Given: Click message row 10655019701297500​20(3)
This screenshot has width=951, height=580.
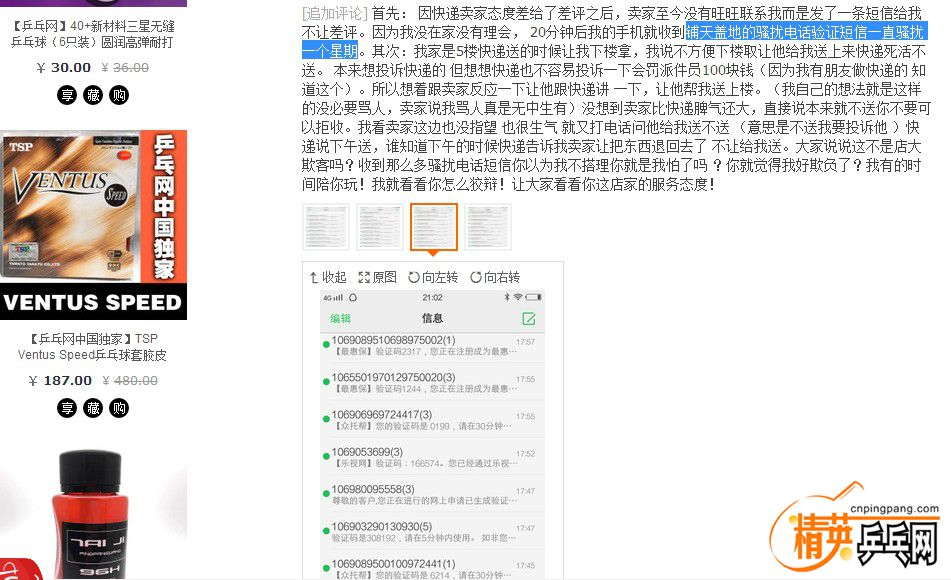Looking at the screenshot, I should [x=432, y=382].
